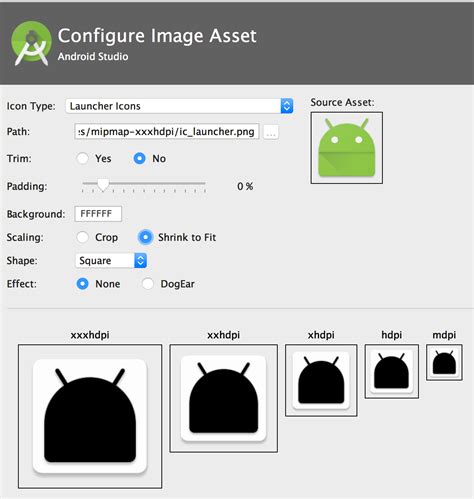
Task: Click the Android Studio subtitle text
Action: [93, 56]
